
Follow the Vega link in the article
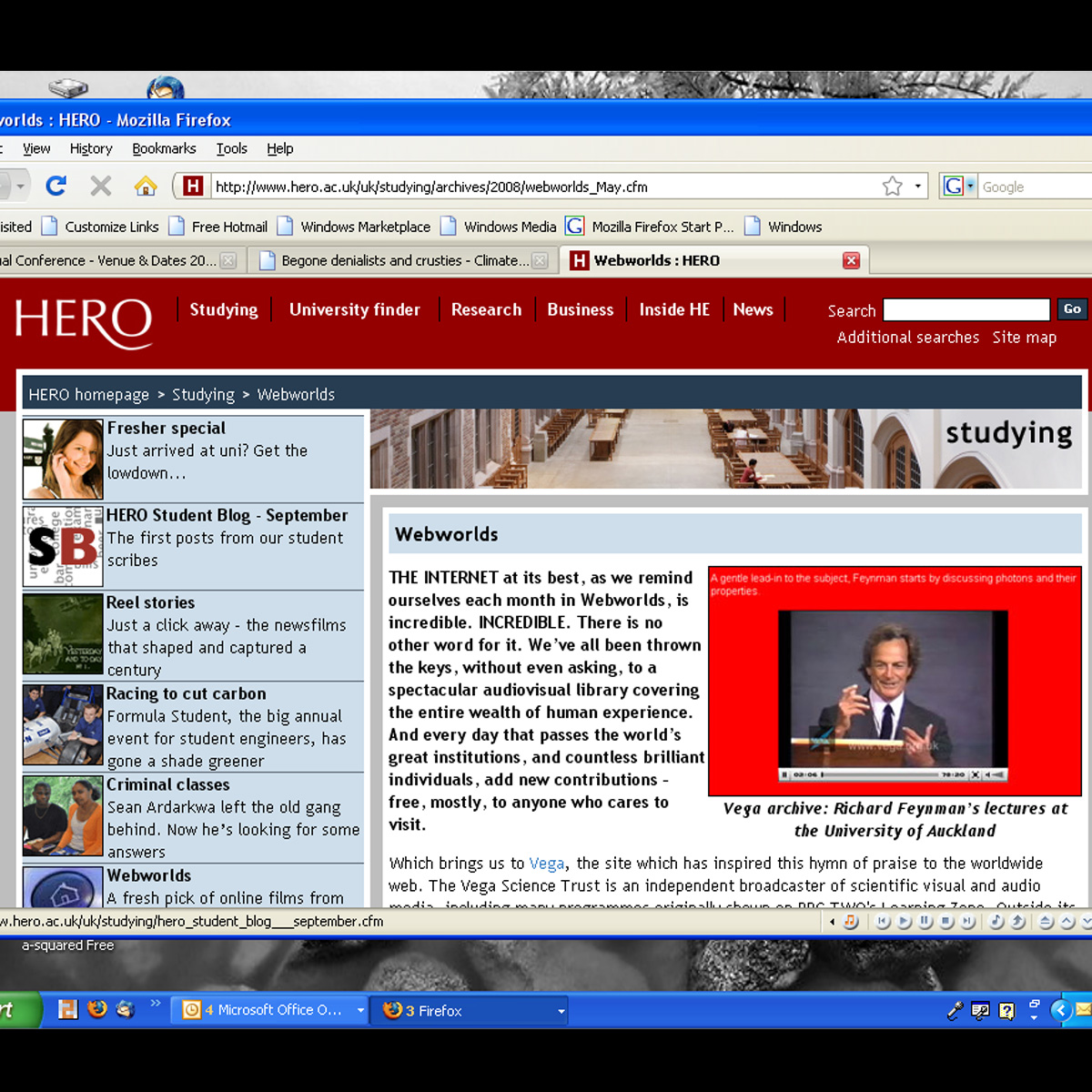[547, 864]
